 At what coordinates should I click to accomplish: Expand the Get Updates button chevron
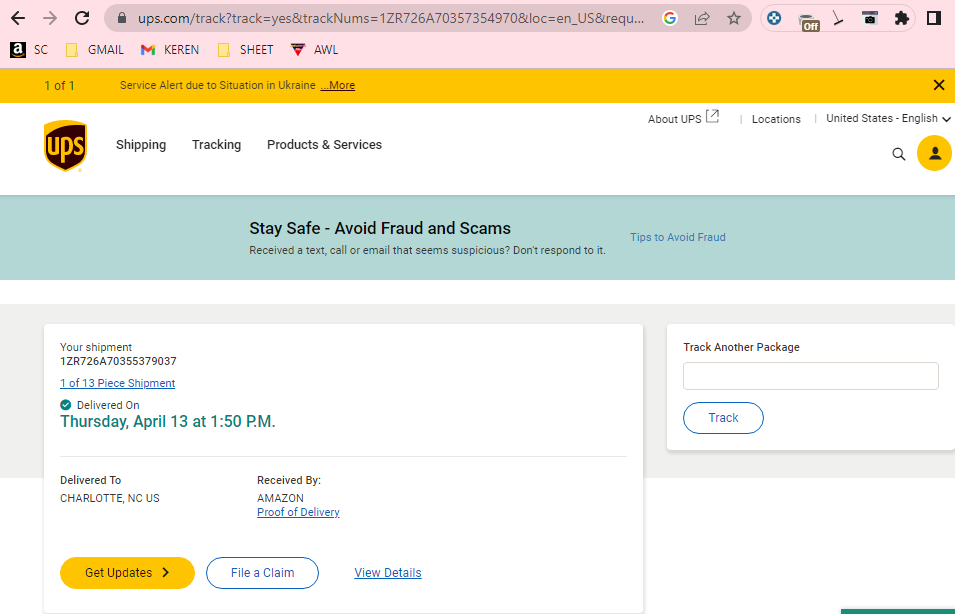166,573
